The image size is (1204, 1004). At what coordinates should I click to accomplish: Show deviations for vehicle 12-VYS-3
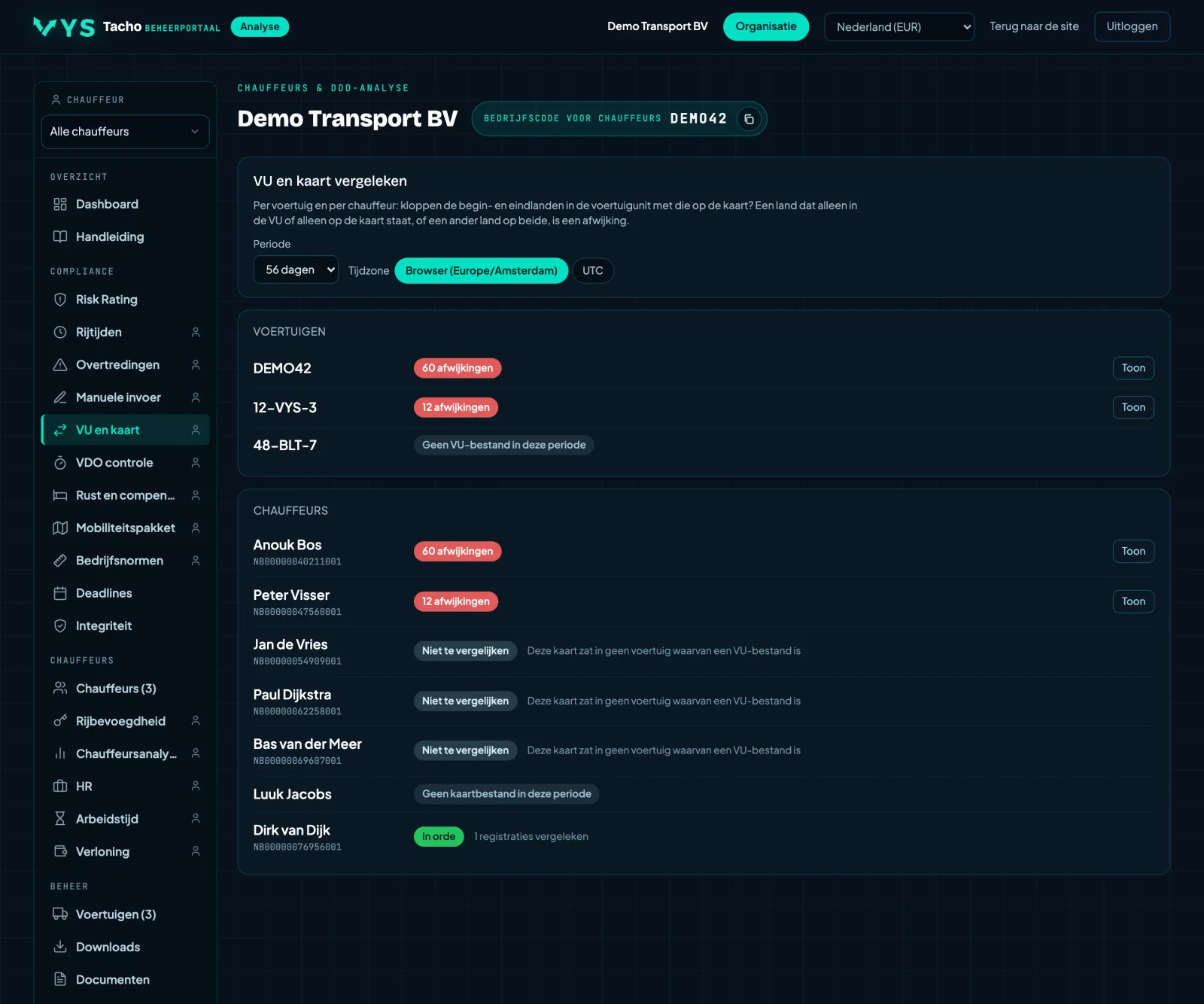pyautogui.click(x=1133, y=407)
